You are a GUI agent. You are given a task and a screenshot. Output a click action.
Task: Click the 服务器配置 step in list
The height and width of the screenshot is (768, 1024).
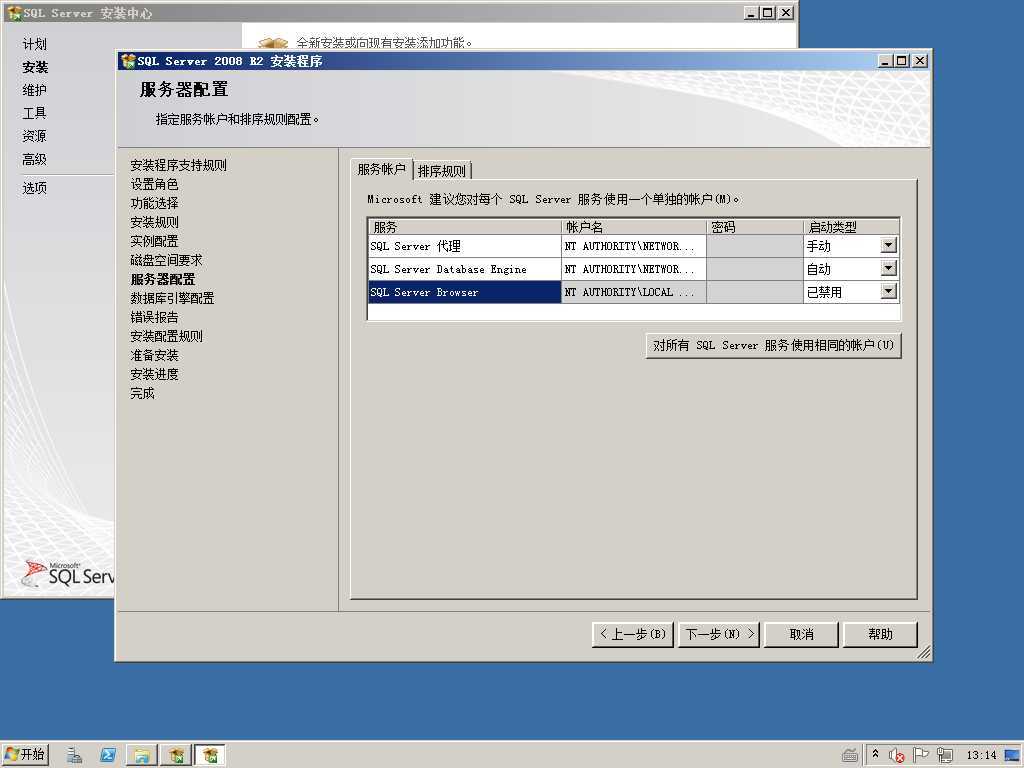[x=163, y=279]
